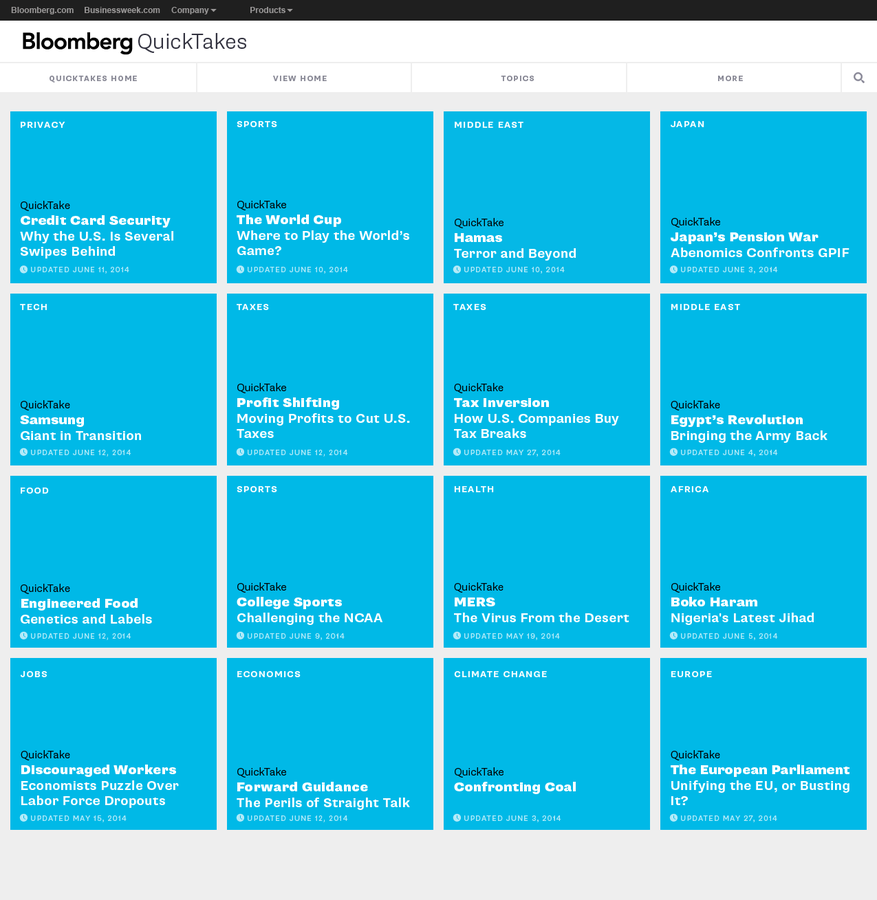Click the HEALTH category label
877x900 pixels.
pyautogui.click(x=474, y=489)
